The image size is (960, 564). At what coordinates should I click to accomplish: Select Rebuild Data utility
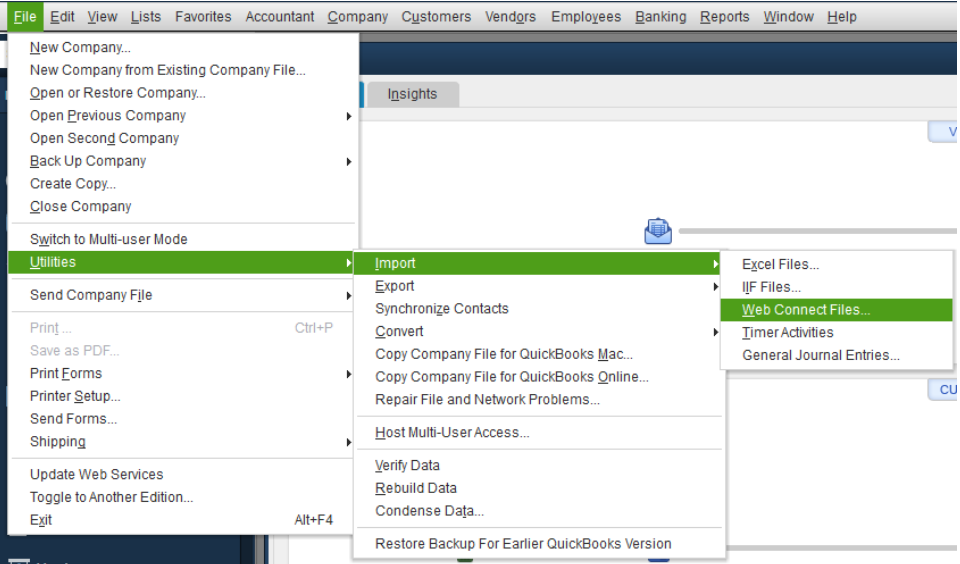coord(539,488)
